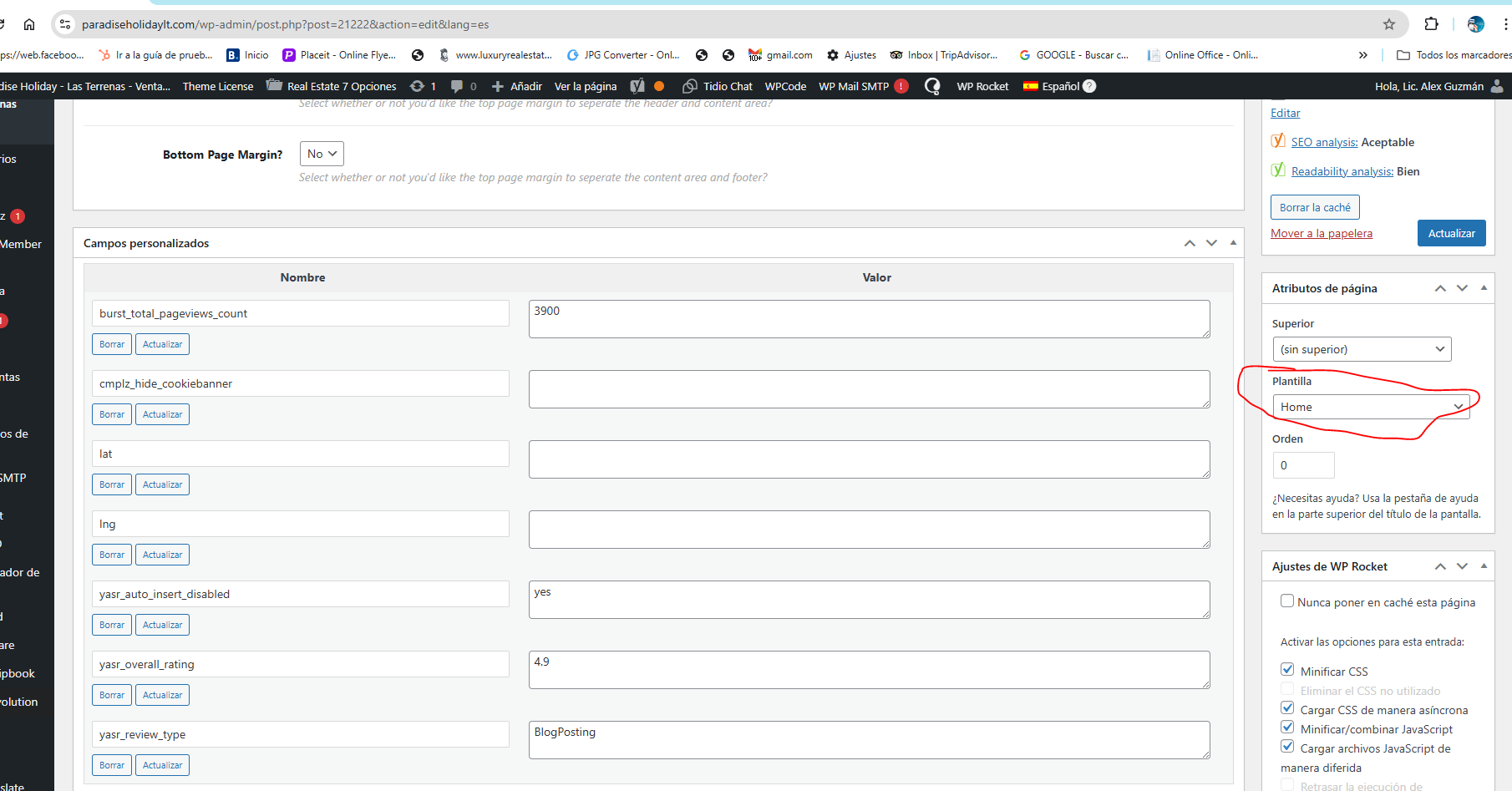The height and width of the screenshot is (791, 1512).
Task: Click Ver la página in admin bar
Action: click(x=586, y=86)
